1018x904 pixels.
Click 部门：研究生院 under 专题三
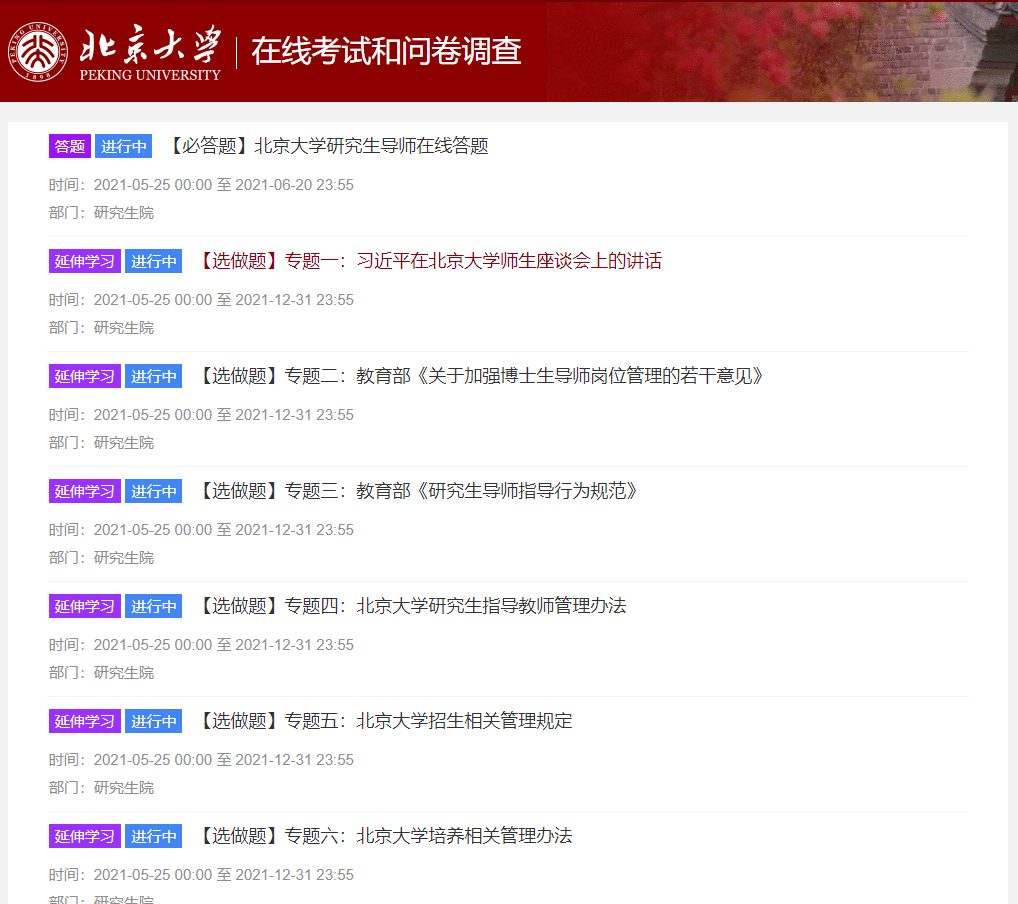(x=101, y=558)
